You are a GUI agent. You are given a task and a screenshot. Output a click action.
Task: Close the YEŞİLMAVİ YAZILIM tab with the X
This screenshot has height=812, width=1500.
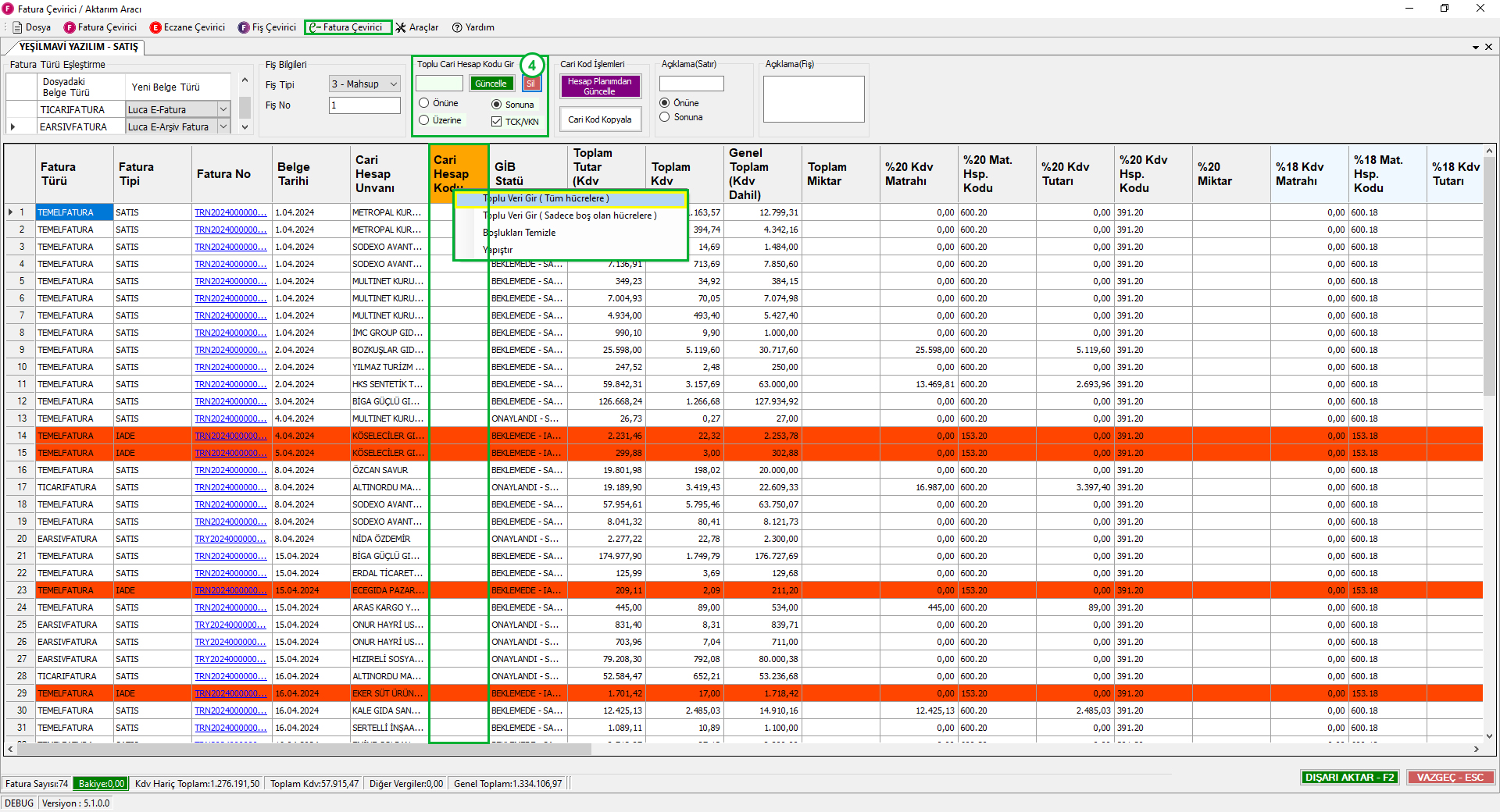click(x=1488, y=47)
